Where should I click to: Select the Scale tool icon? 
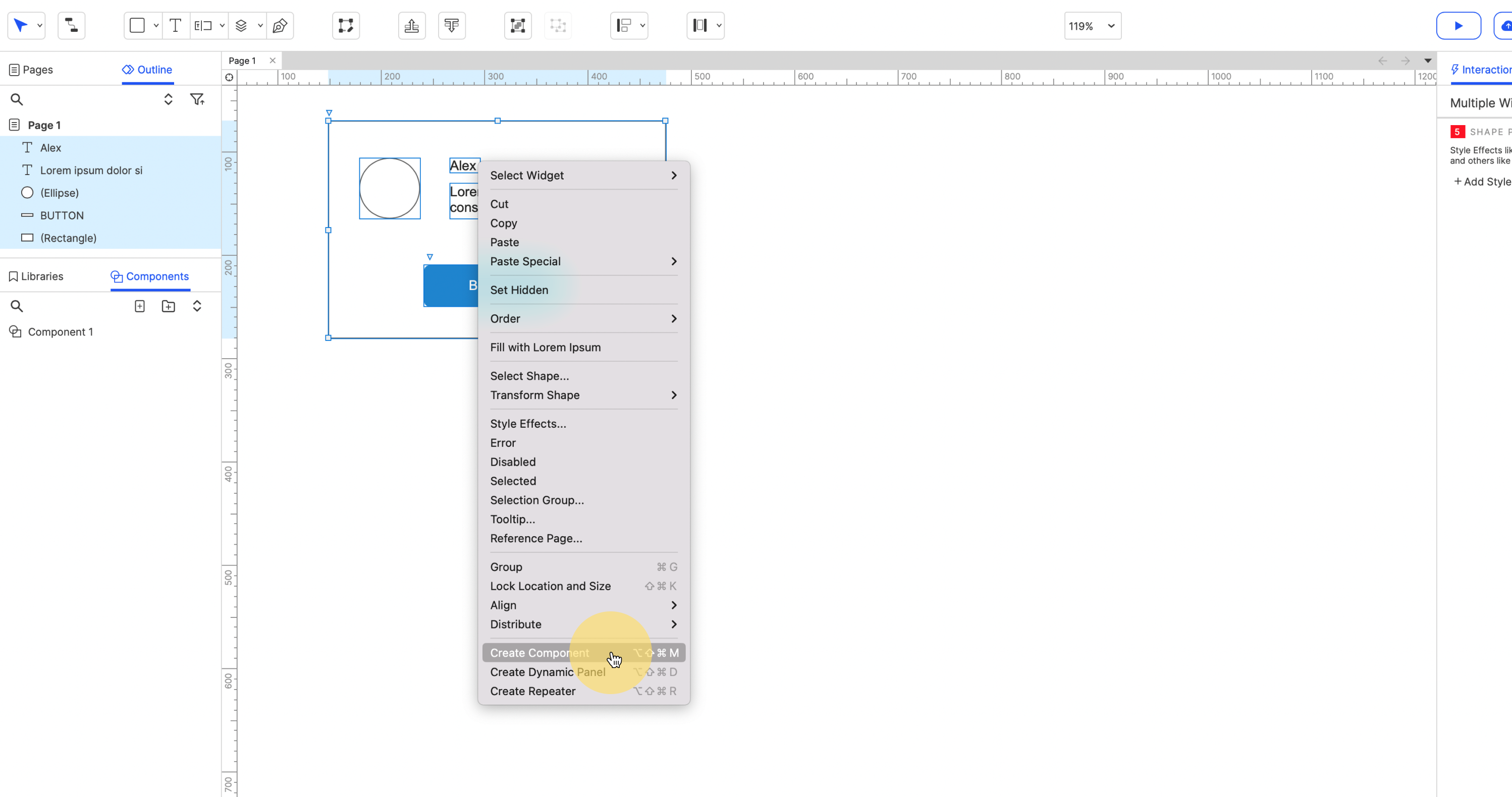[x=345, y=25]
